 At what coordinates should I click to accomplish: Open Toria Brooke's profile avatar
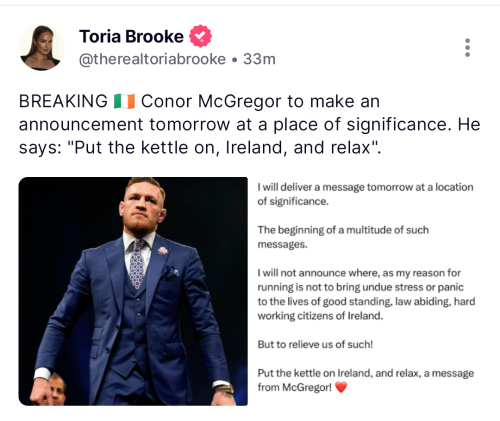pos(42,48)
